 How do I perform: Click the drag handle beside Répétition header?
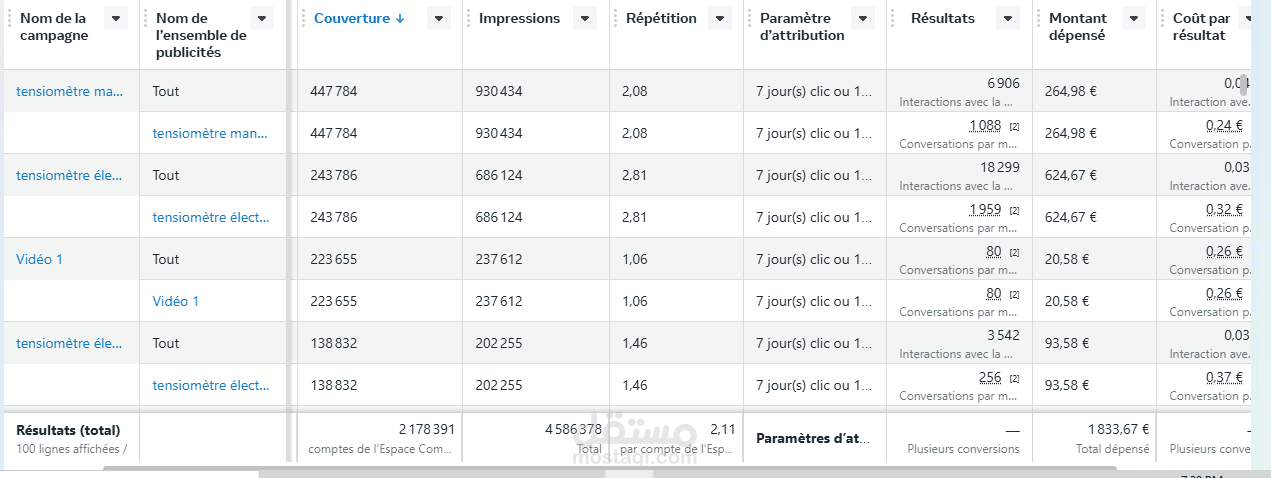[614, 18]
